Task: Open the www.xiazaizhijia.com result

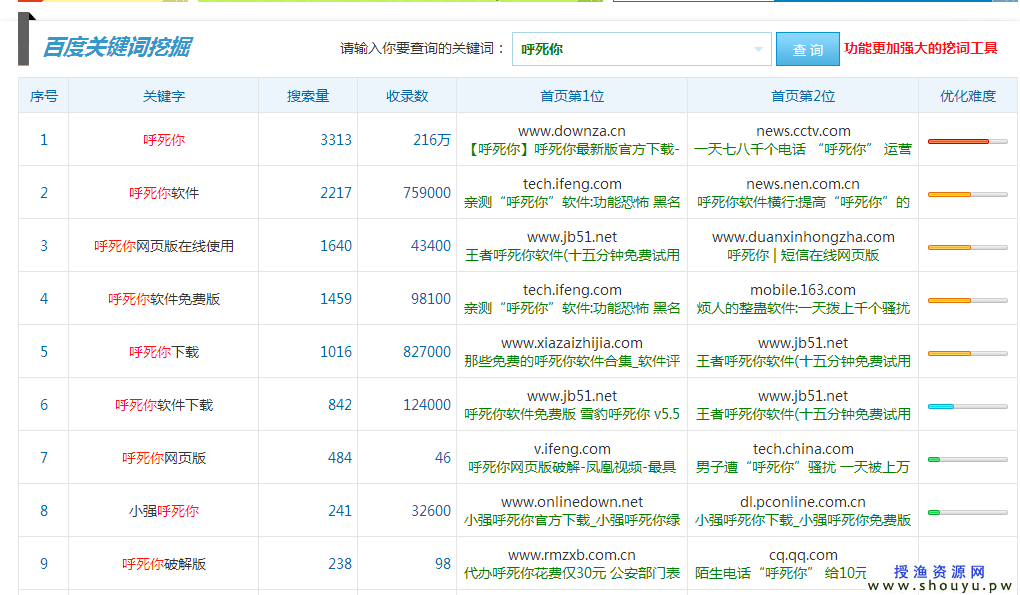Action: [x=572, y=343]
